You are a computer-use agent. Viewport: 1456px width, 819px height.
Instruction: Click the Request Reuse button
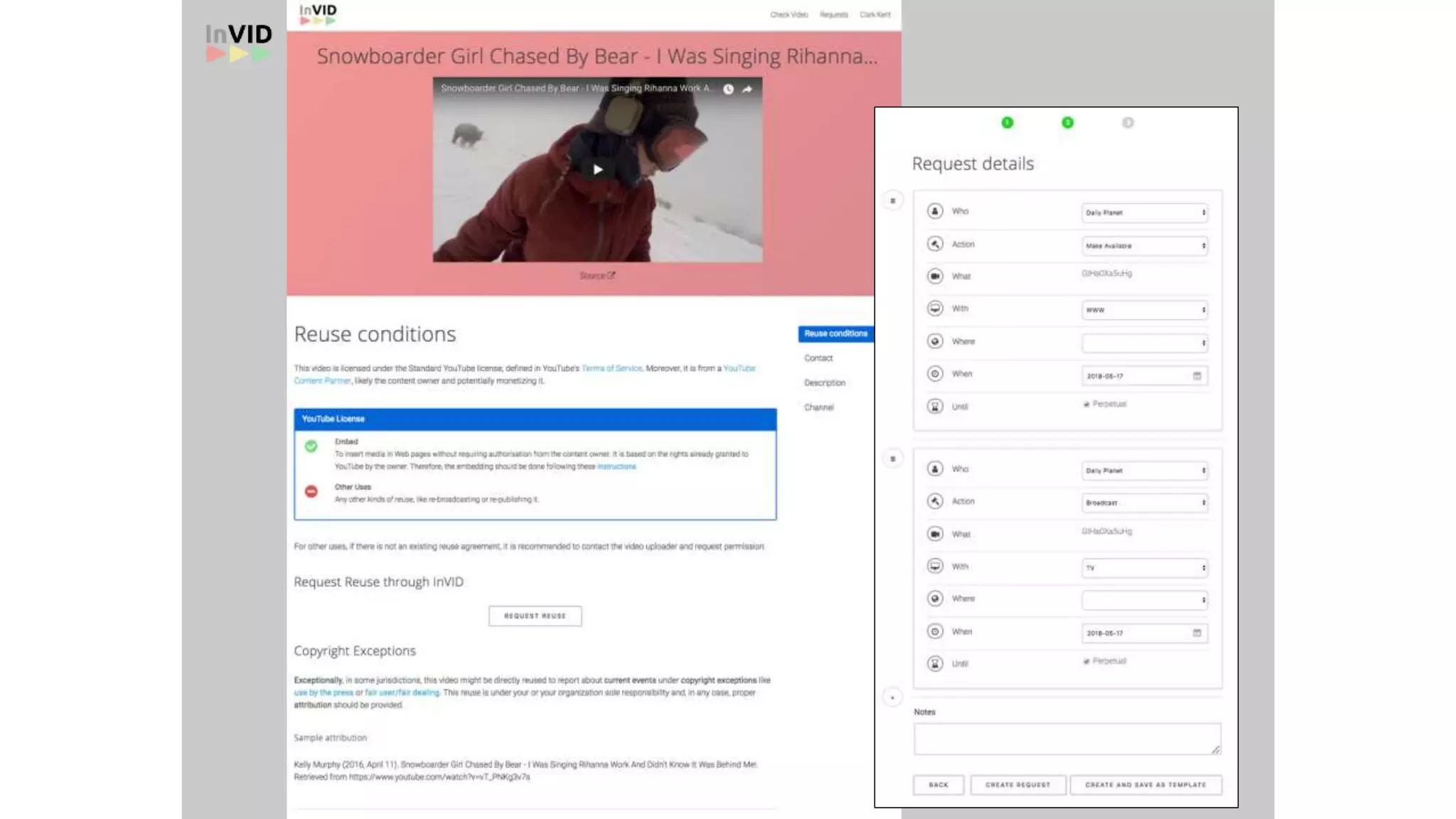535,616
